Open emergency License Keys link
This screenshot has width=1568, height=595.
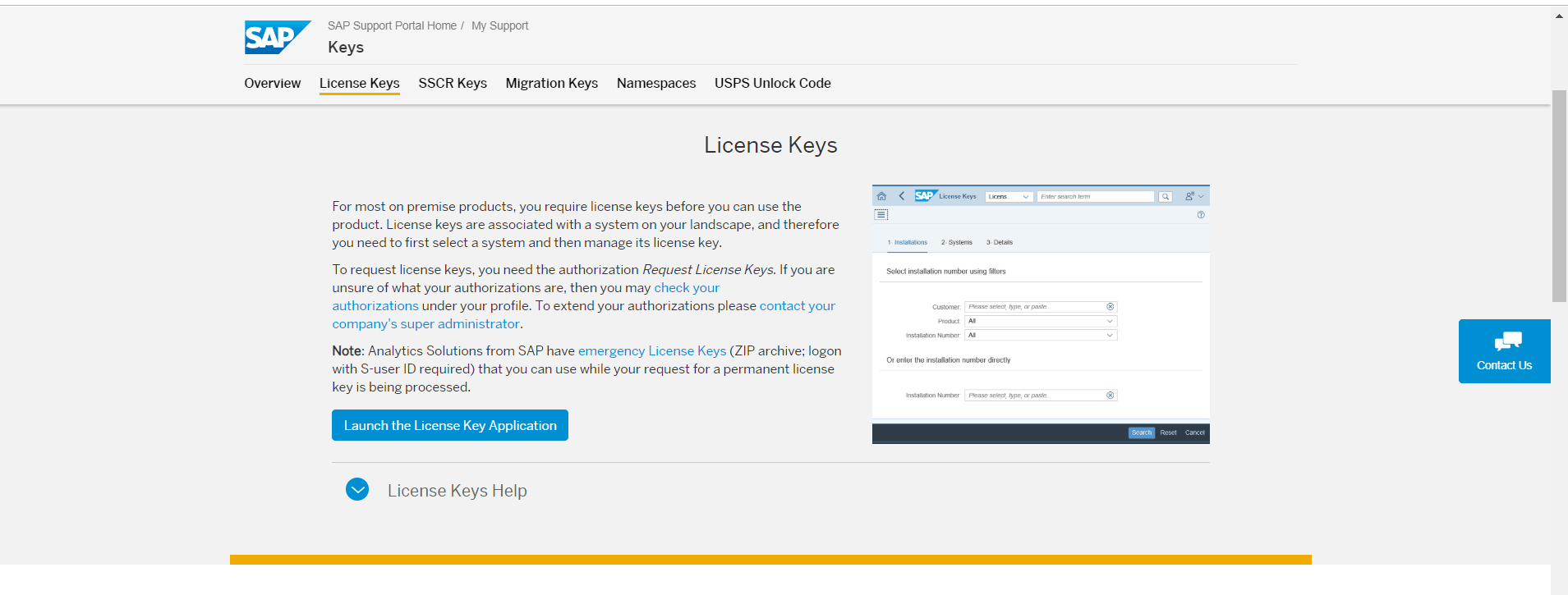(x=652, y=351)
